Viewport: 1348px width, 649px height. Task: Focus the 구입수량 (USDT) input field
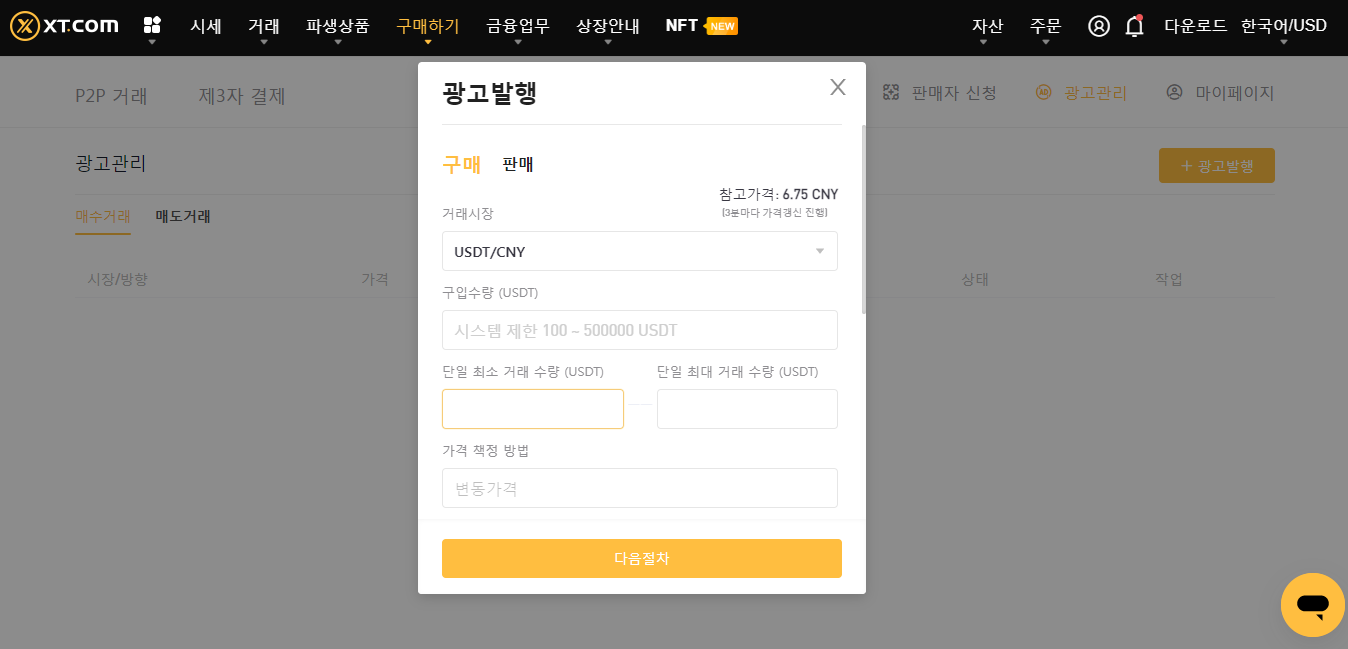[640, 330]
